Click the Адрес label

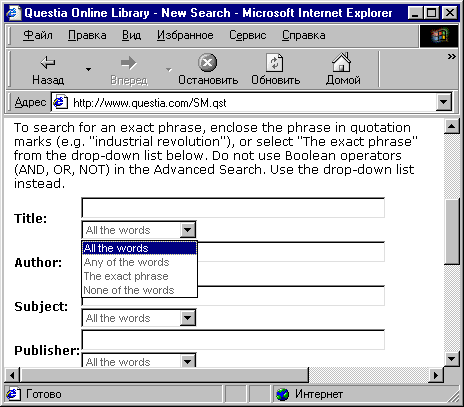point(30,102)
